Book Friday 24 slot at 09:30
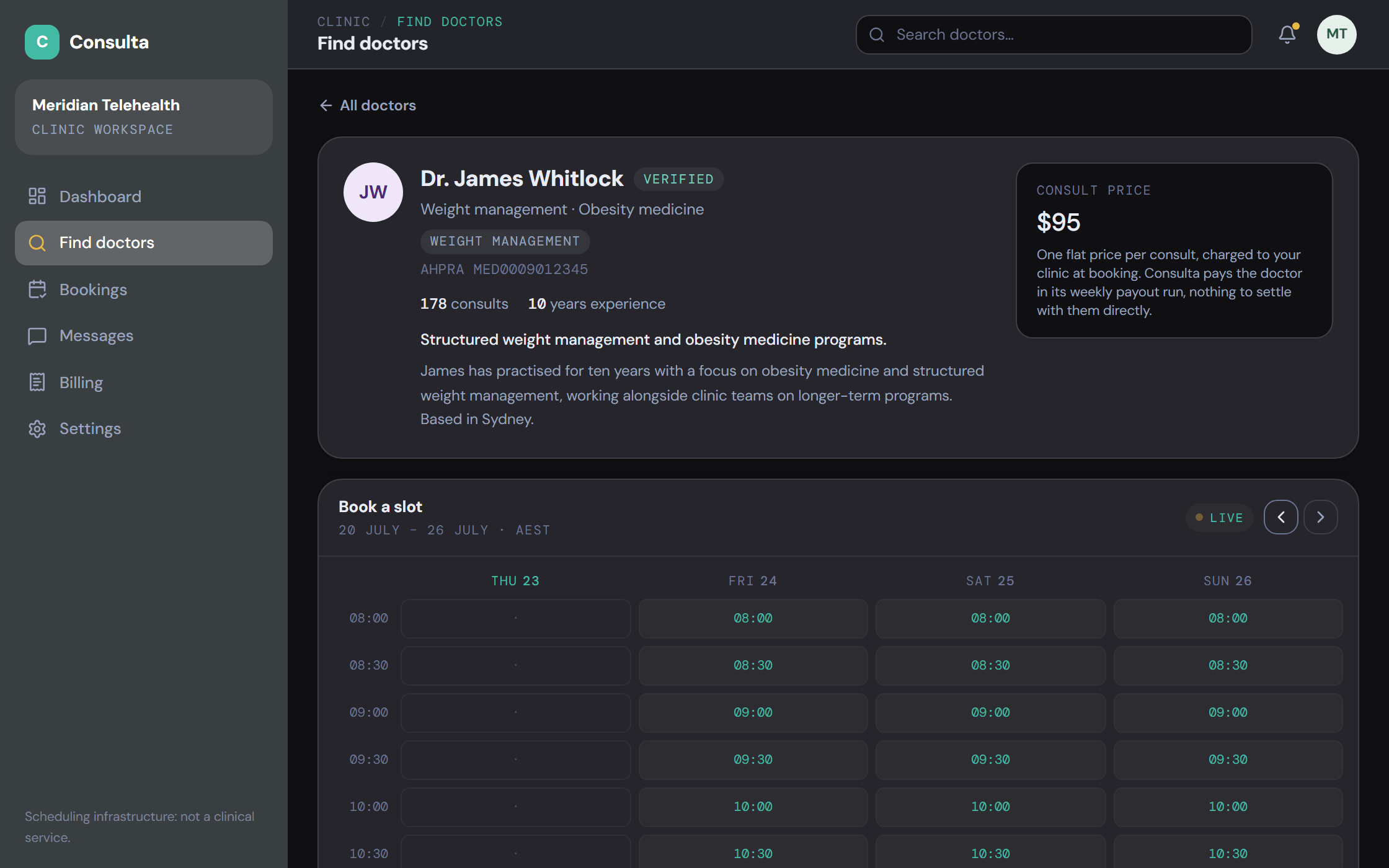Viewport: 1389px width, 868px height. [753, 760]
